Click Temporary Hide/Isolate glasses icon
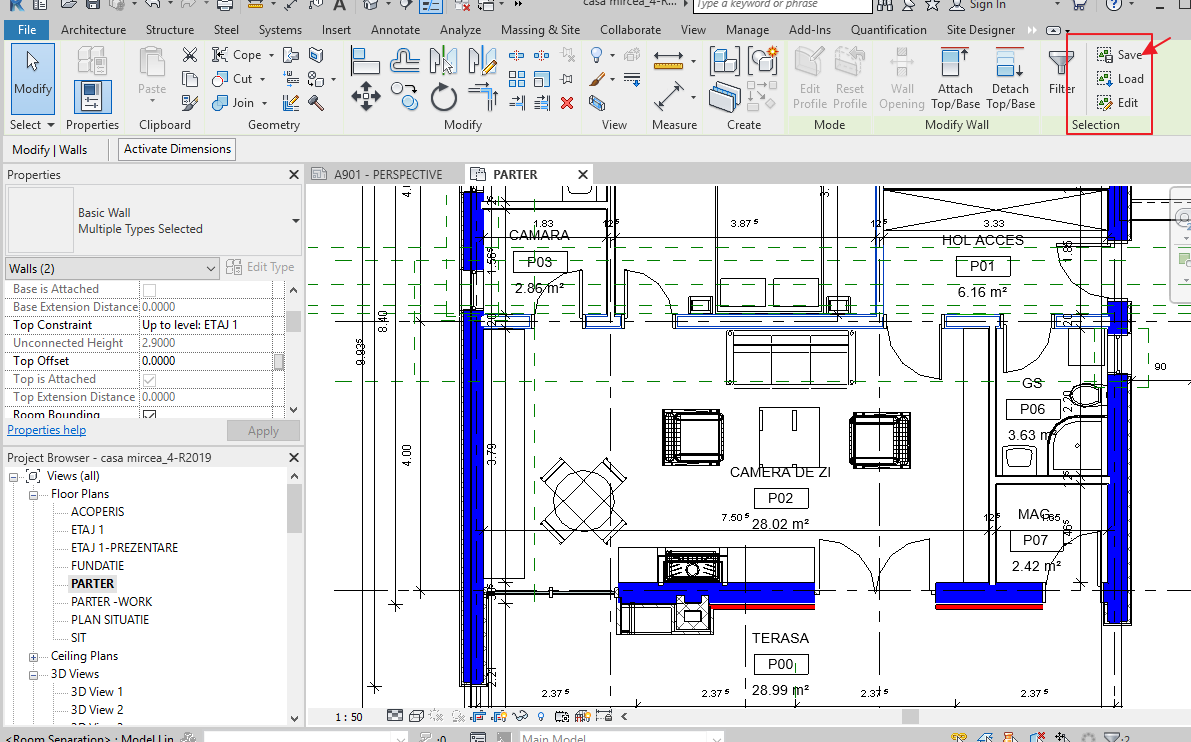Screen dimensions: 1191x742 519,716
